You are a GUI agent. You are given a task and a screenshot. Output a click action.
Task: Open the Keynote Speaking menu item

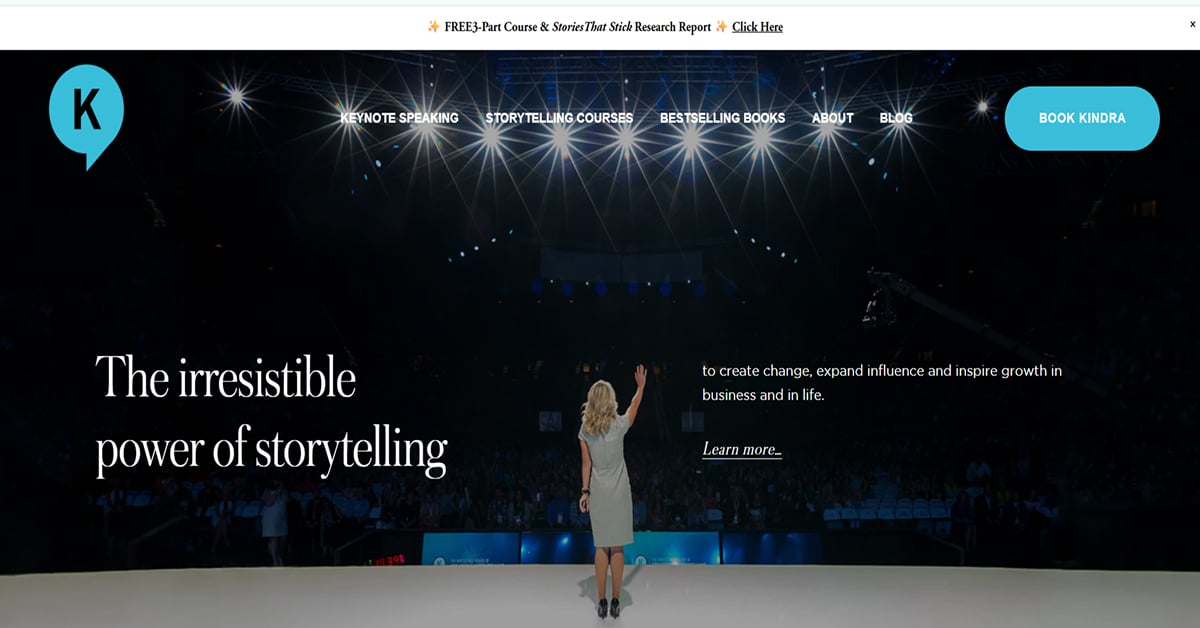[399, 118]
